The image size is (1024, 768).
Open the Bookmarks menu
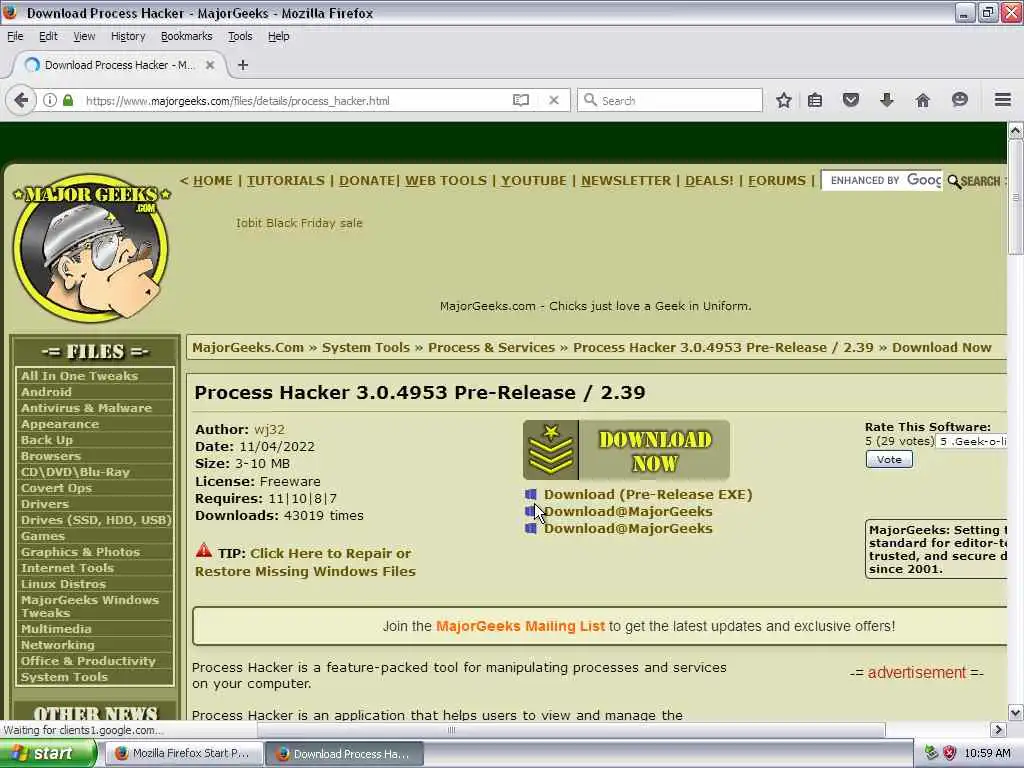[x=186, y=37]
